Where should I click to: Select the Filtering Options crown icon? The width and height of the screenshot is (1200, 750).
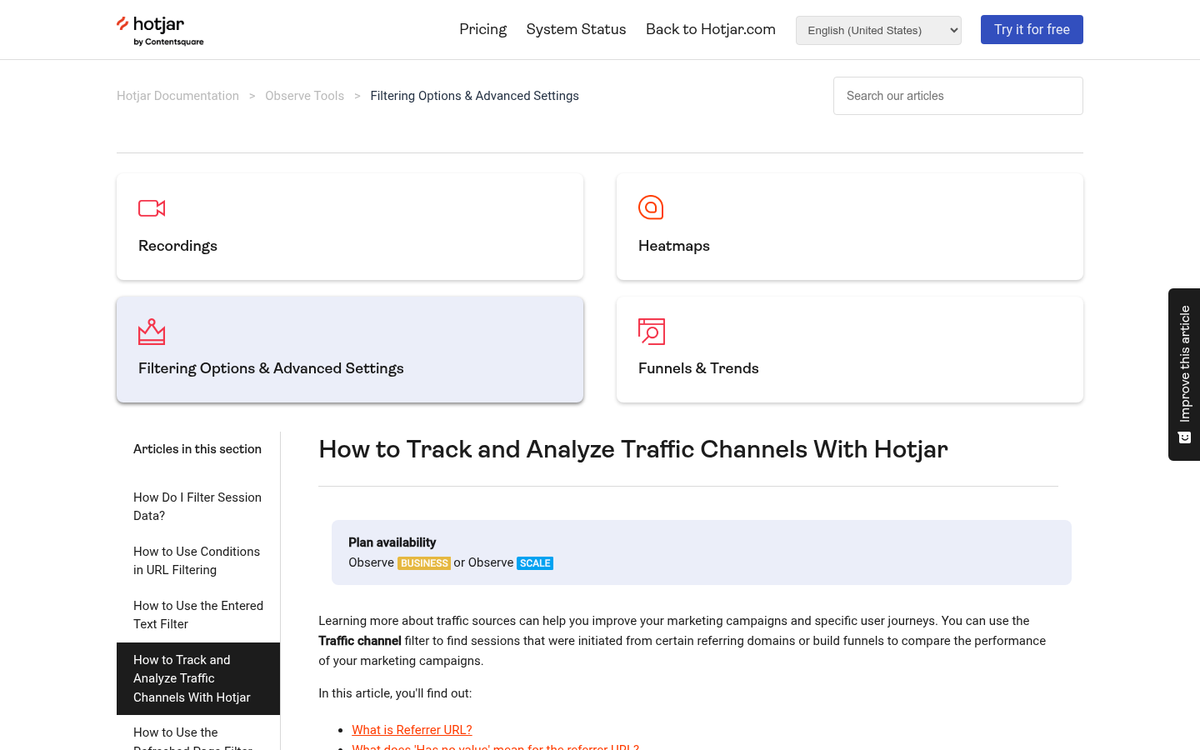[x=151, y=331]
